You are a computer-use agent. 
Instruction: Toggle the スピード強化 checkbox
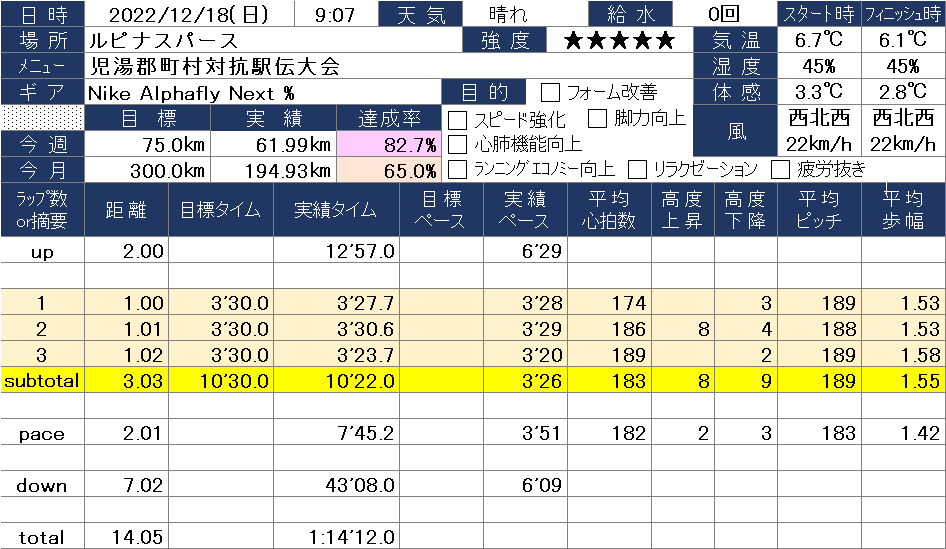tap(457, 120)
